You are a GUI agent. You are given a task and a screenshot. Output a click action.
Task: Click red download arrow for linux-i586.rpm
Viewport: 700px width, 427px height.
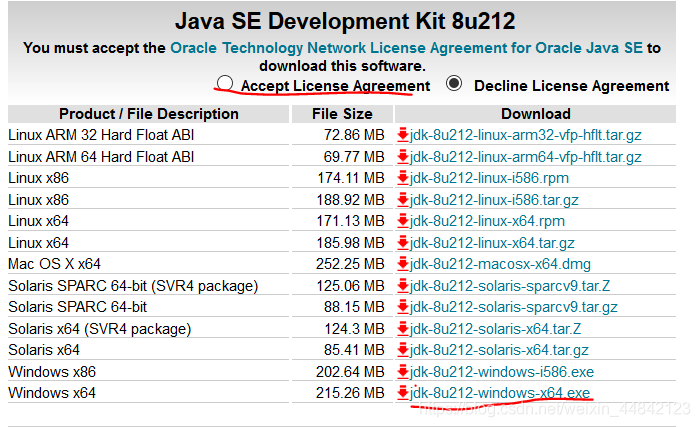403,178
